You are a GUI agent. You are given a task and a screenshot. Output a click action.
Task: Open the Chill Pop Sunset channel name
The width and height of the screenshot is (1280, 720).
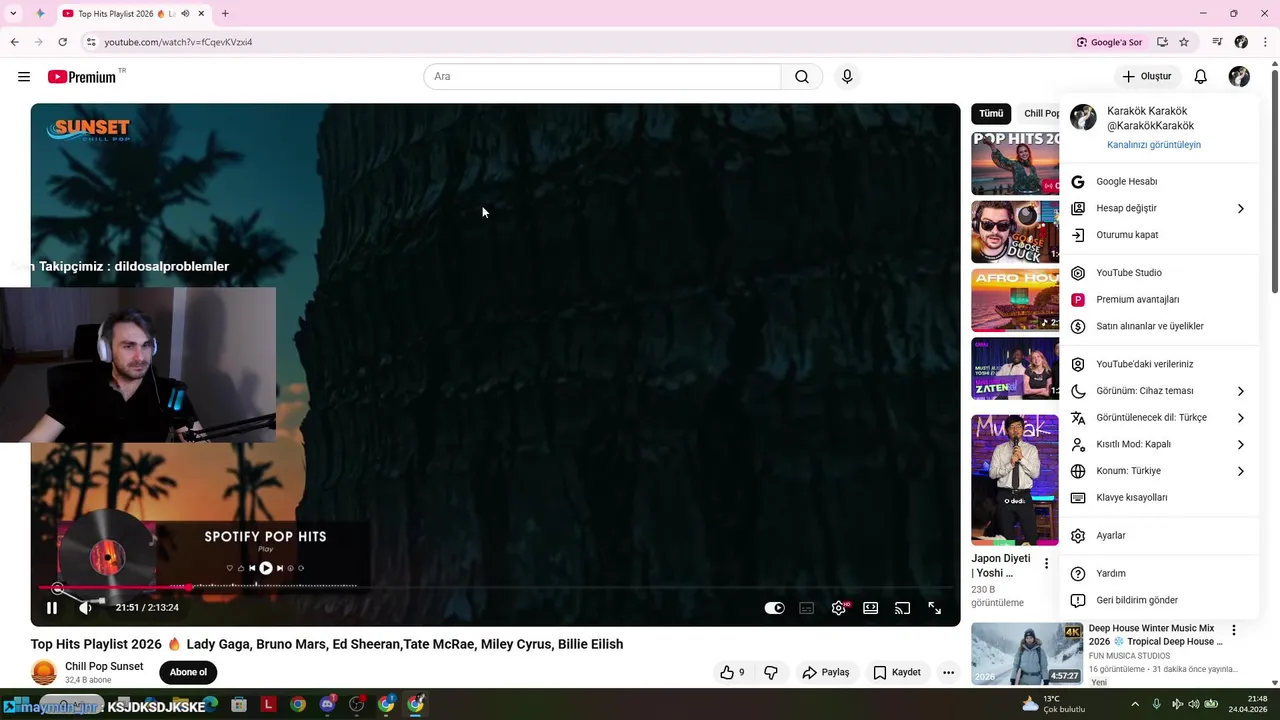pyautogui.click(x=104, y=666)
